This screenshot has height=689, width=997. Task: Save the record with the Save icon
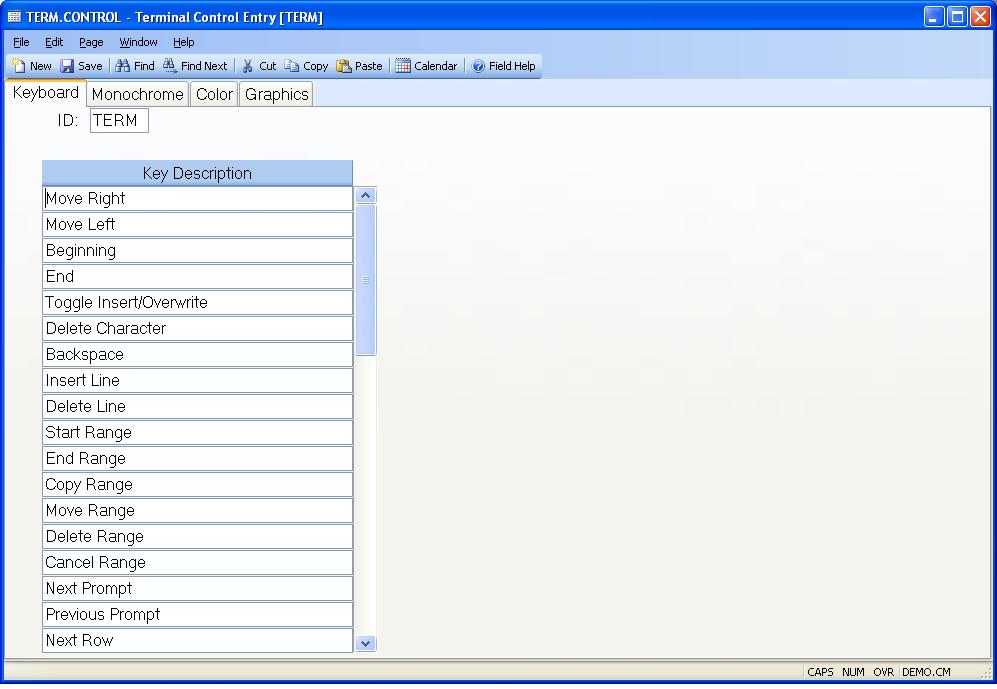[68, 66]
